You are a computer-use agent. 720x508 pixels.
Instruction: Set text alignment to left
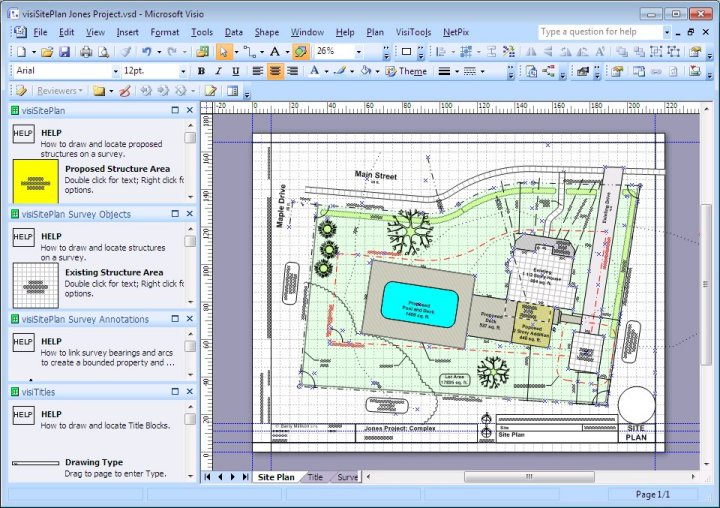tap(258, 71)
